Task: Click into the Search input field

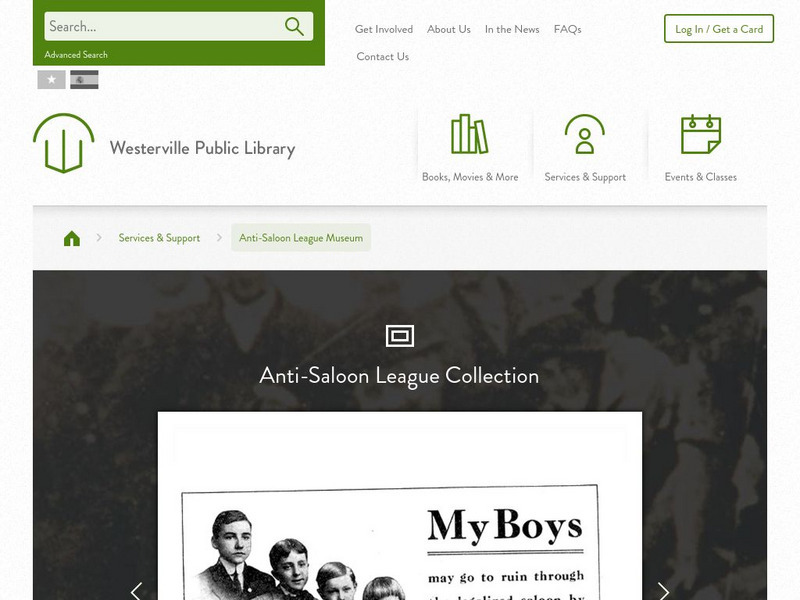Action: coord(163,27)
